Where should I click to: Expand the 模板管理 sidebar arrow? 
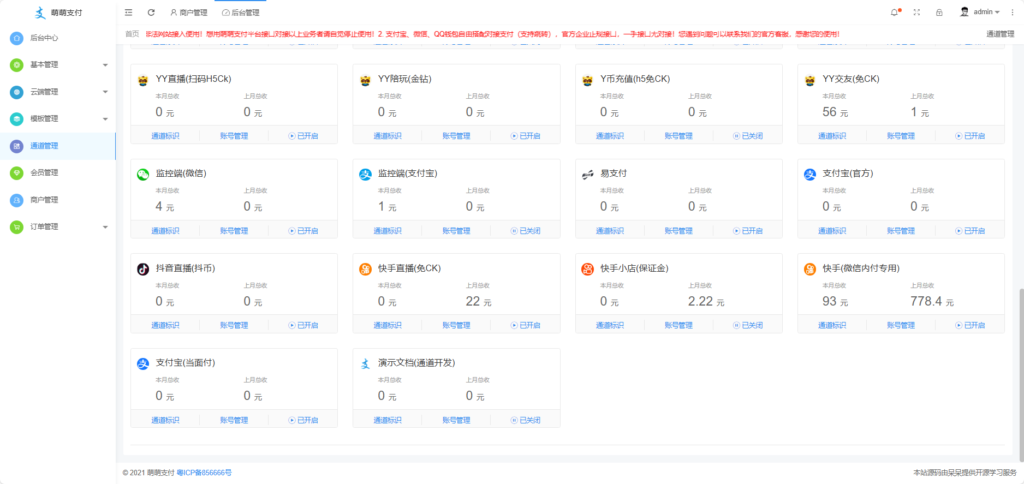(x=105, y=119)
